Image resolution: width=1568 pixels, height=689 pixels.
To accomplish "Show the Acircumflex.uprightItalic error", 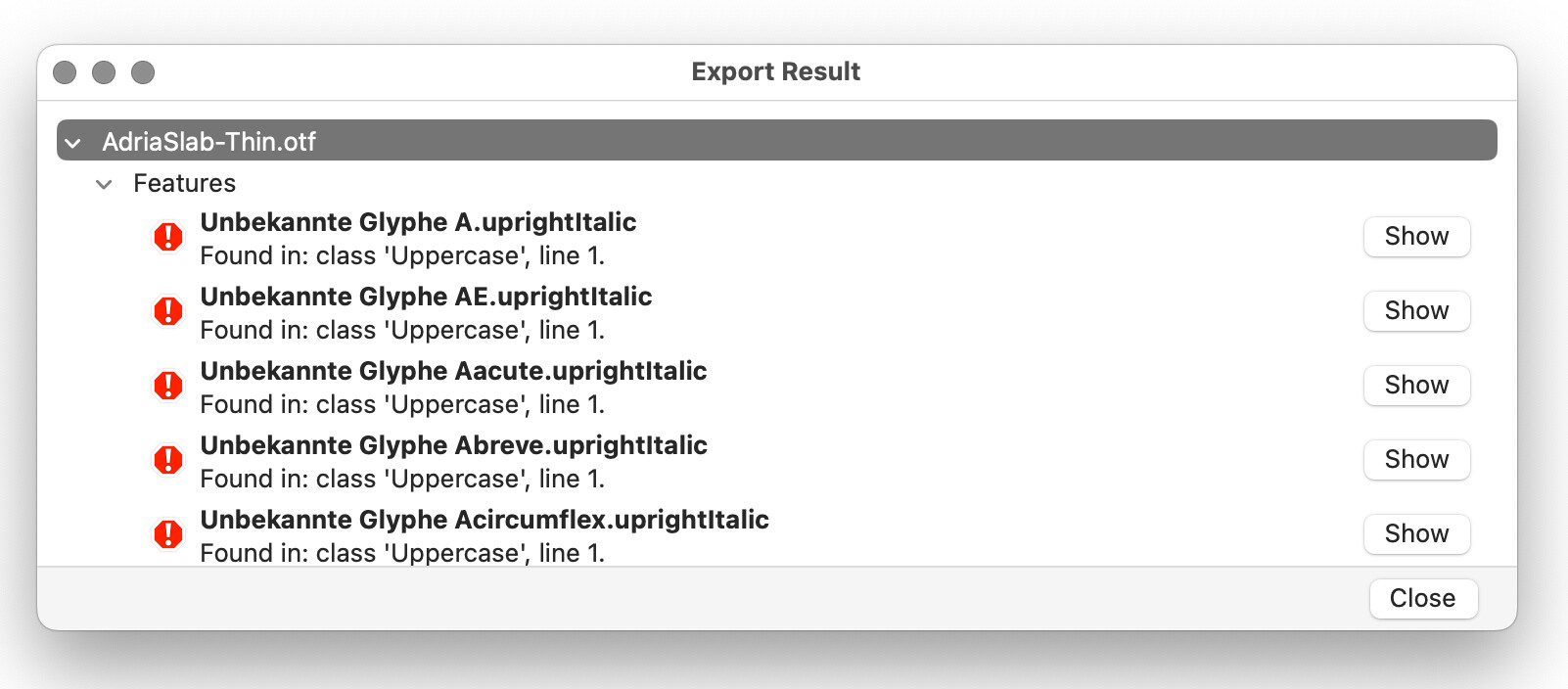I will coord(1416,534).
